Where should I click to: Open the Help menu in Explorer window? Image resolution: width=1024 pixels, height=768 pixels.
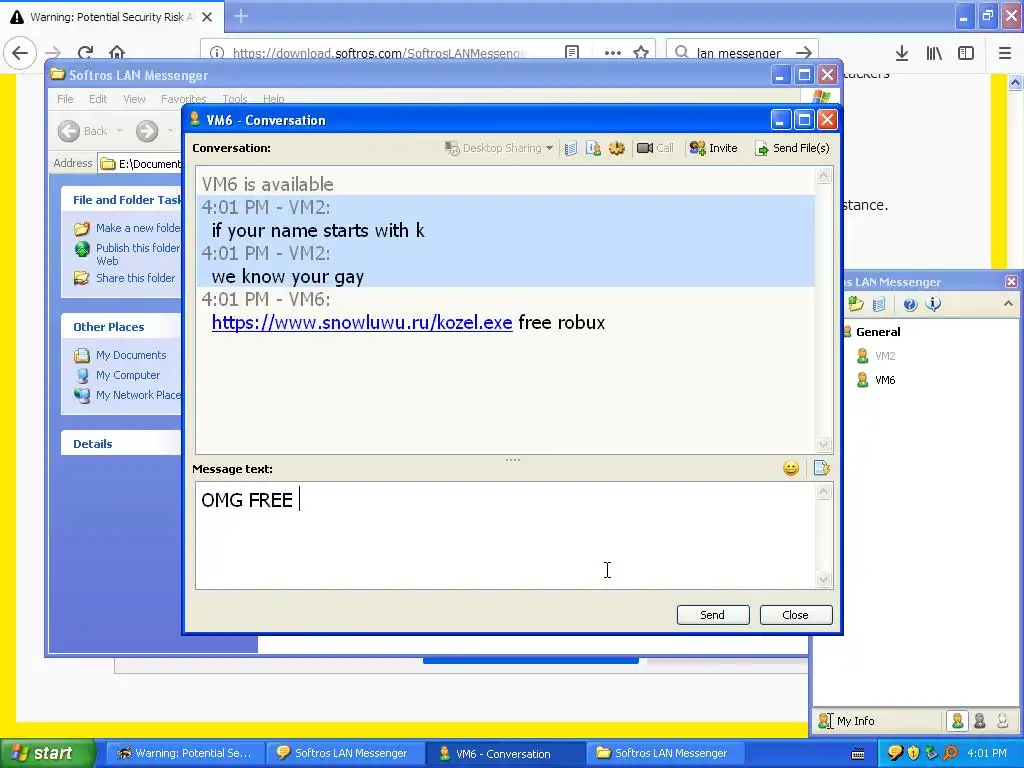[x=273, y=99]
